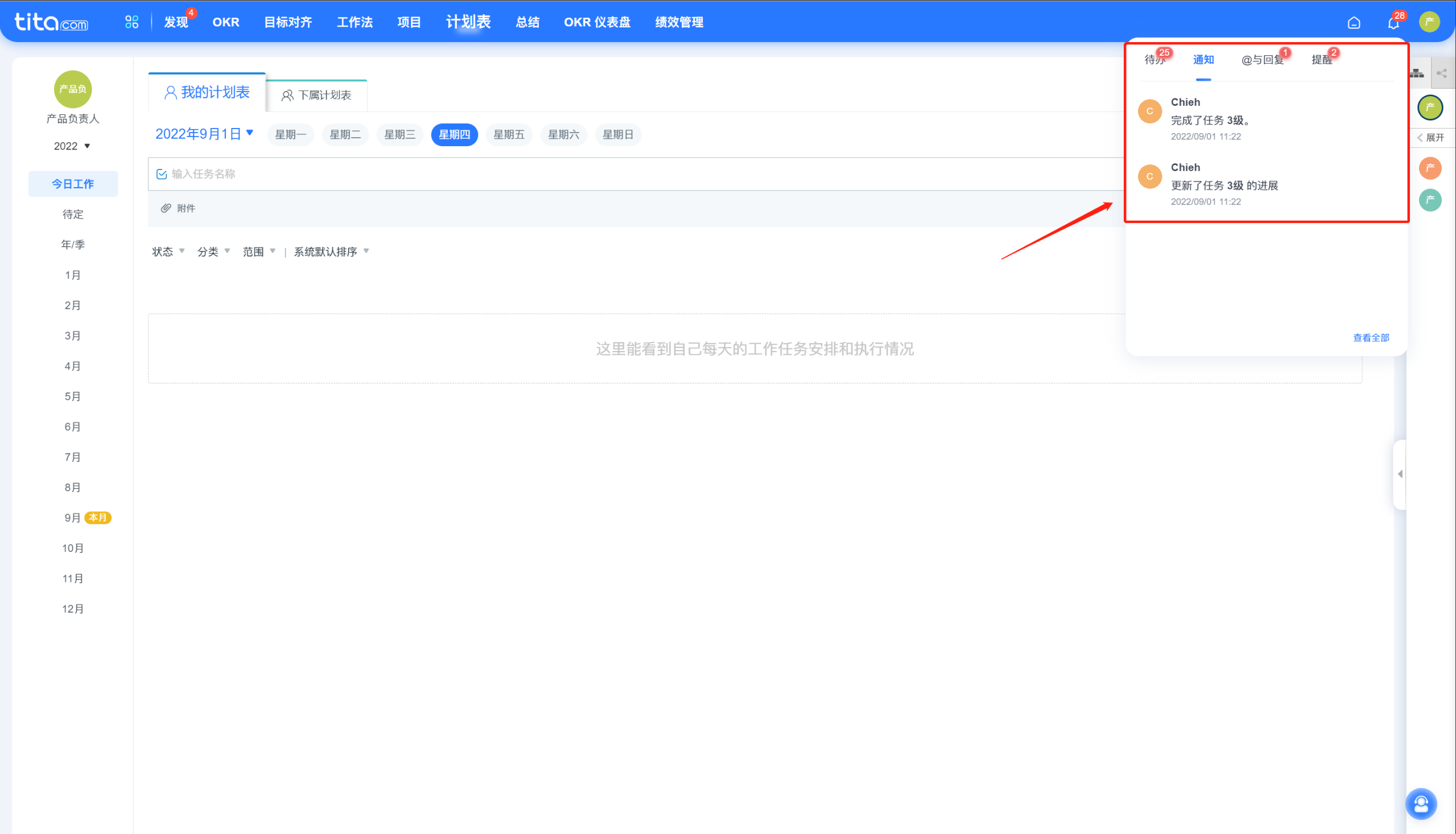
Task: Select 星期六 day button
Action: tap(564, 135)
